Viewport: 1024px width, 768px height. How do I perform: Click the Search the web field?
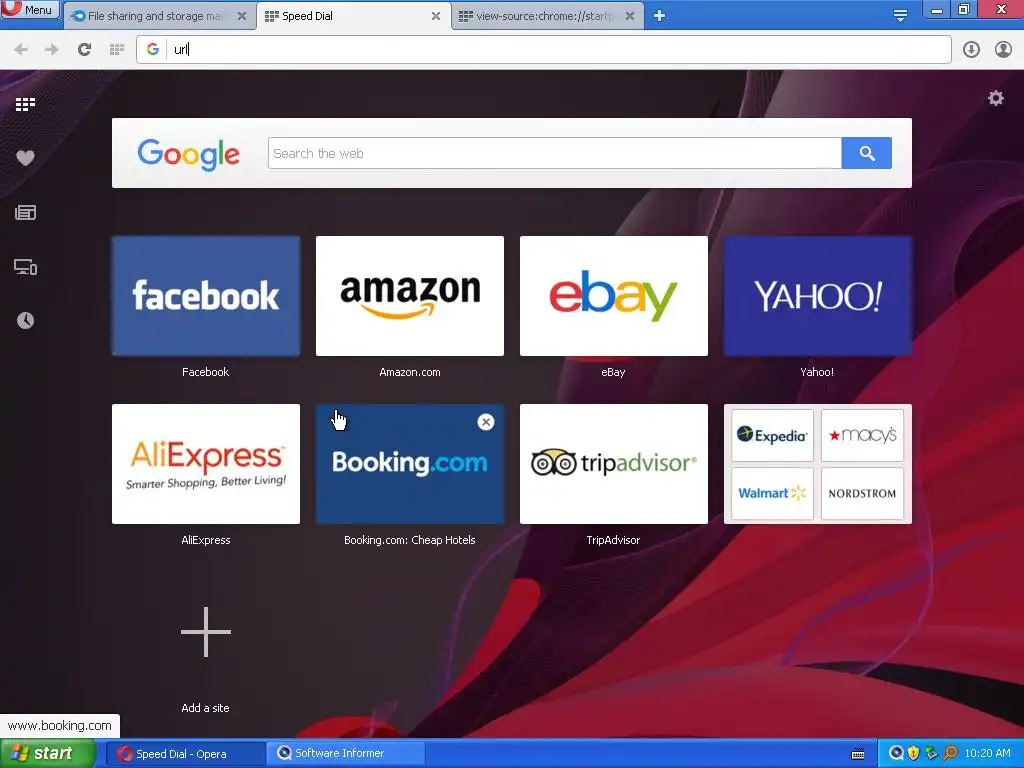[x=554, y=153]
